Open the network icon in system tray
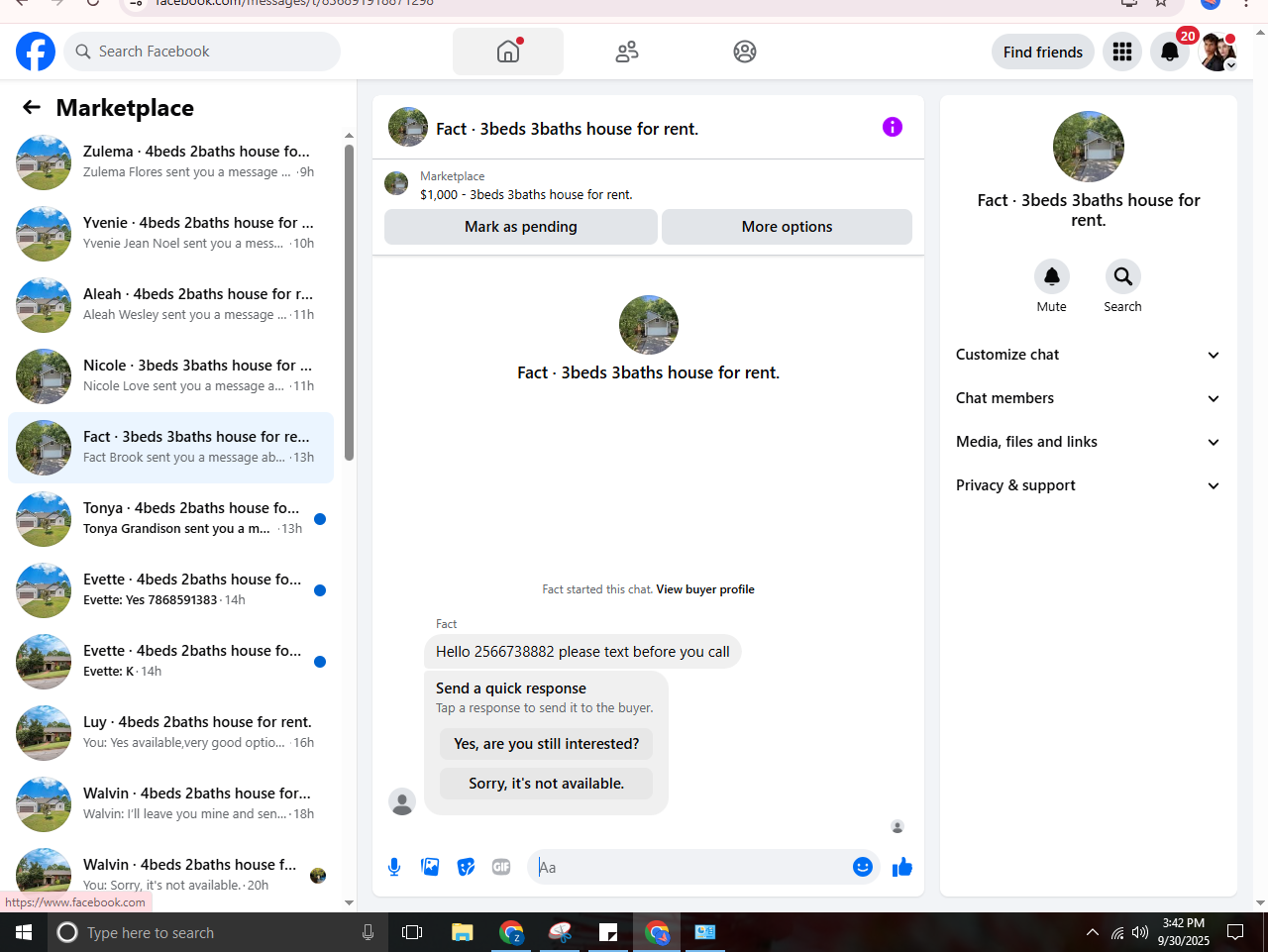The height and width of the screenshot is (952, 1268). [x=1116, y=932]
